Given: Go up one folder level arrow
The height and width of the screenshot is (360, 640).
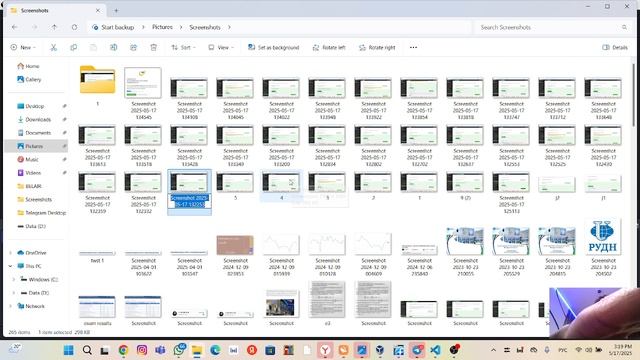Looking at the screenshot, I should [x=54, y=27].
